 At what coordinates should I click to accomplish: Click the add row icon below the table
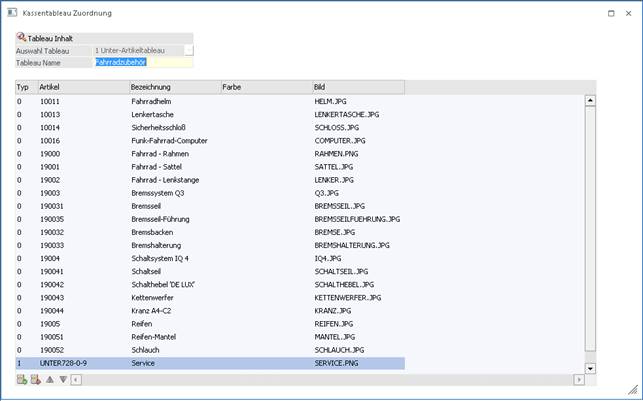click(x=21, y=379)
